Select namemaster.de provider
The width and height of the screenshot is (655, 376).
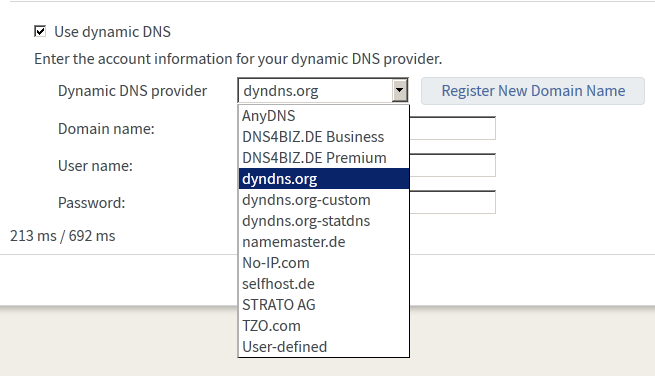tap(324, 241)
